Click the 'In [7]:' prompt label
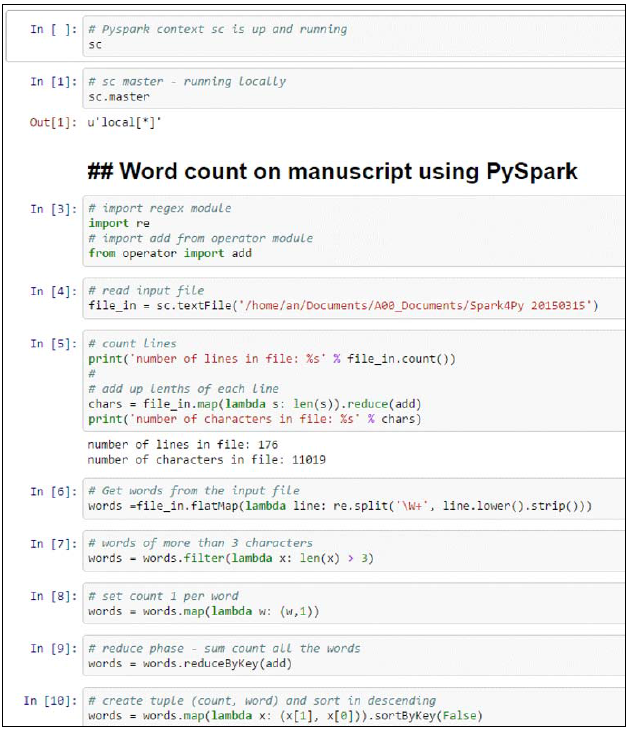 click(53, 544)
